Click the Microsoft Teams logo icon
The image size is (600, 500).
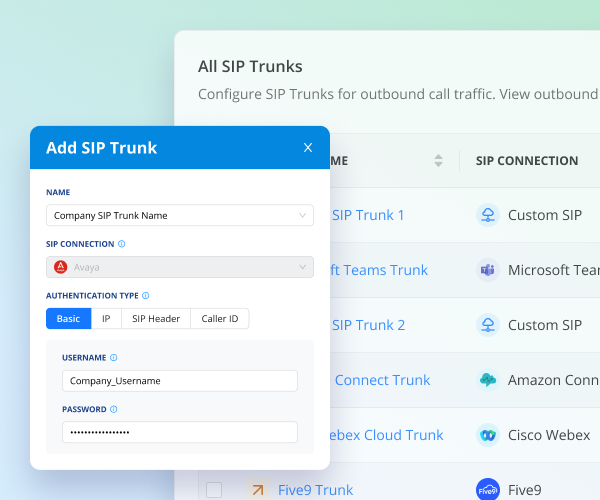488,270
